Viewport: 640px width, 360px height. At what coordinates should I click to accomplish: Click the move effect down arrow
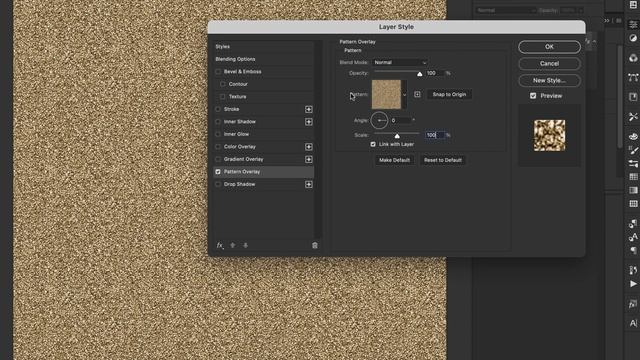[245, 245]
